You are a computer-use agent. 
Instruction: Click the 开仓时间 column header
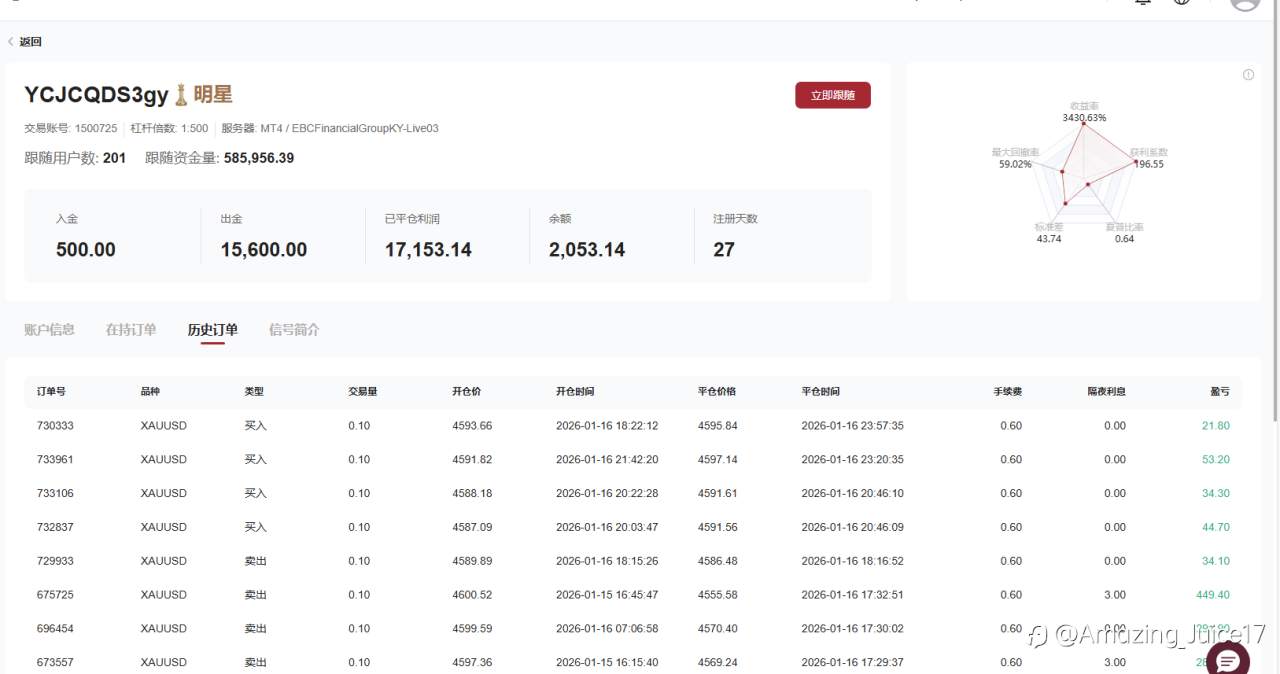point(575,391)
